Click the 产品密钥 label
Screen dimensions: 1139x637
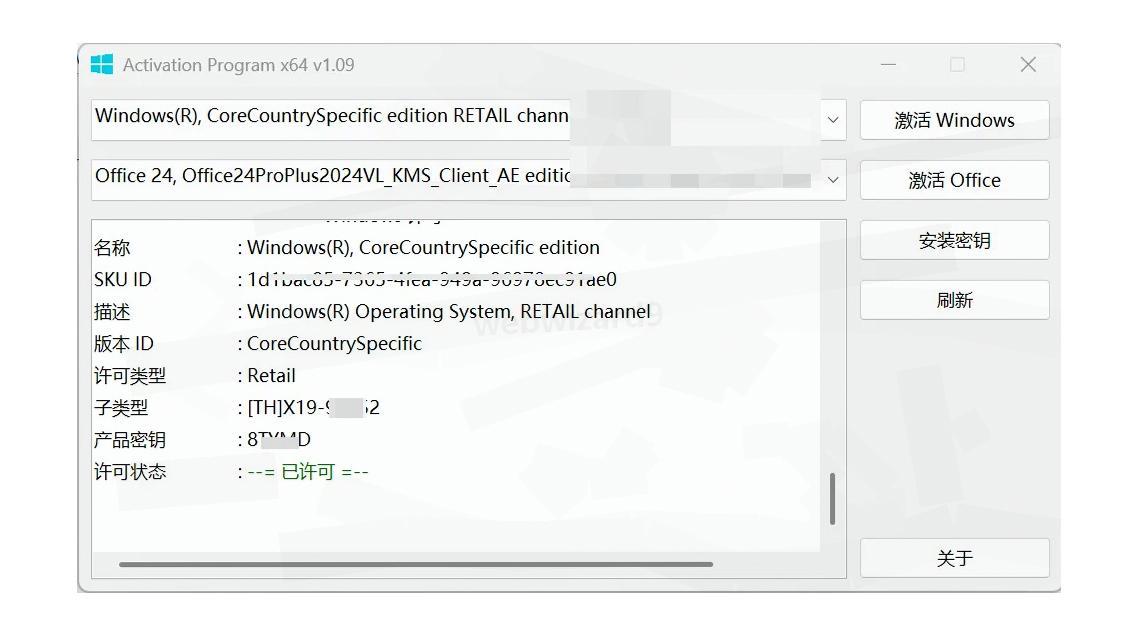point(130,439)
